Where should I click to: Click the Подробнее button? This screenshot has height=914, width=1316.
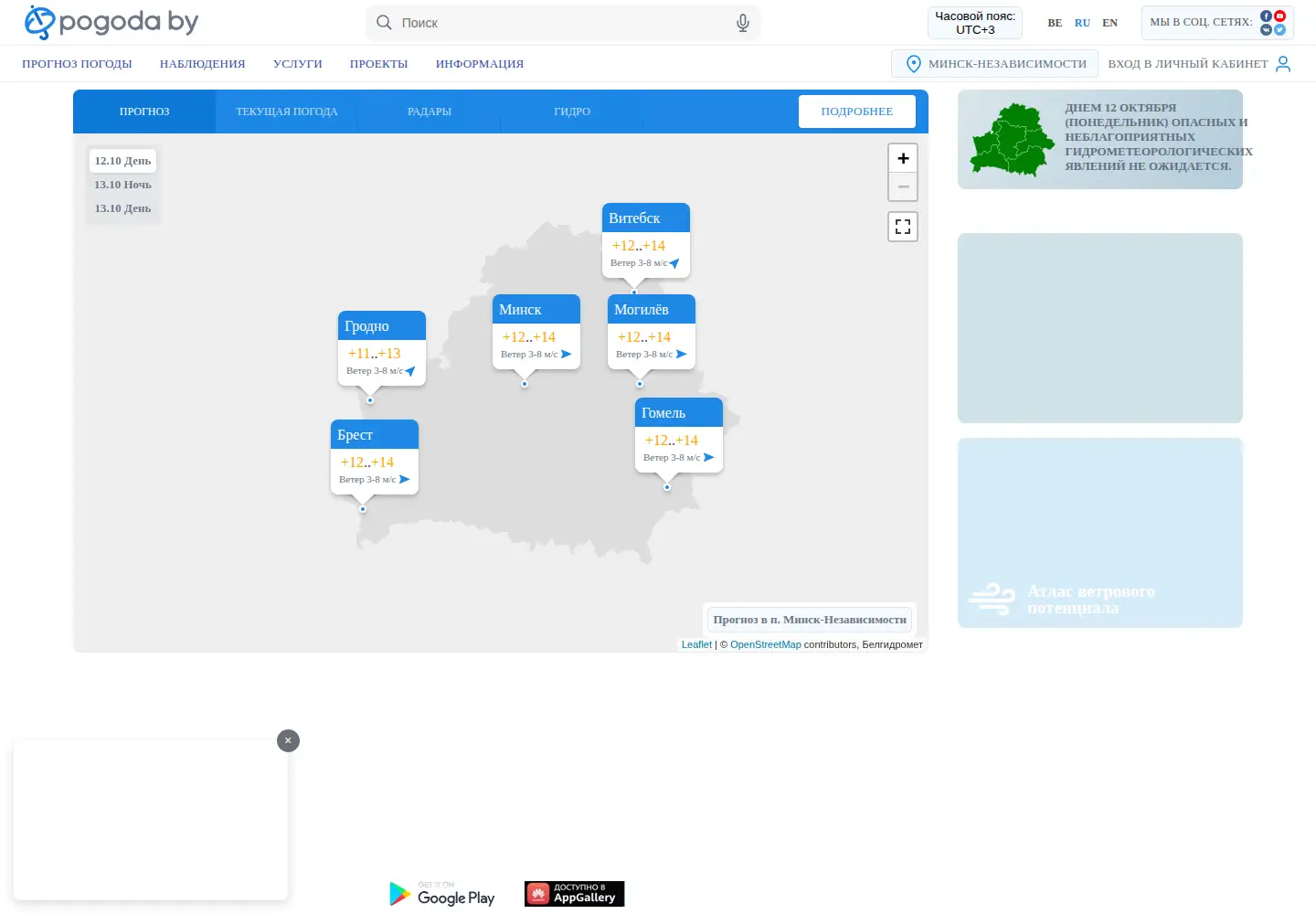pyautogui.click(x=857, y=112)
